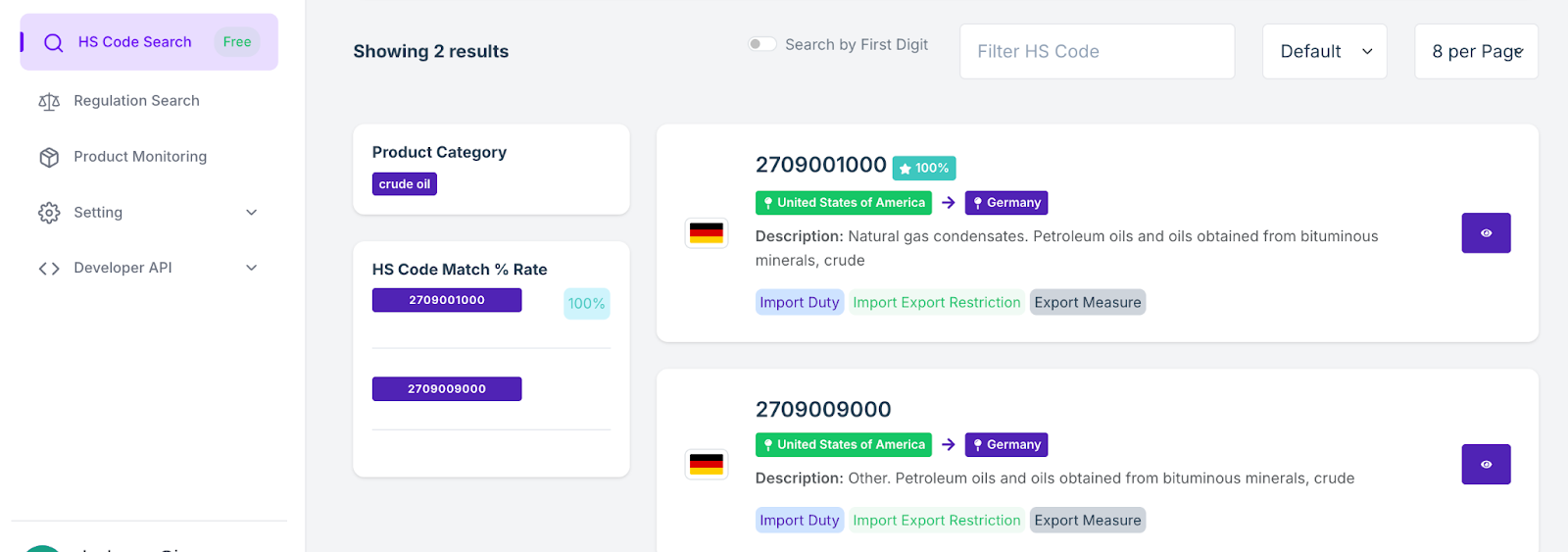Image resolution: width=1568 pixels, height=552 pixels.
Task: Expand the Setting submenu chevron
Action: click(251, 213)
